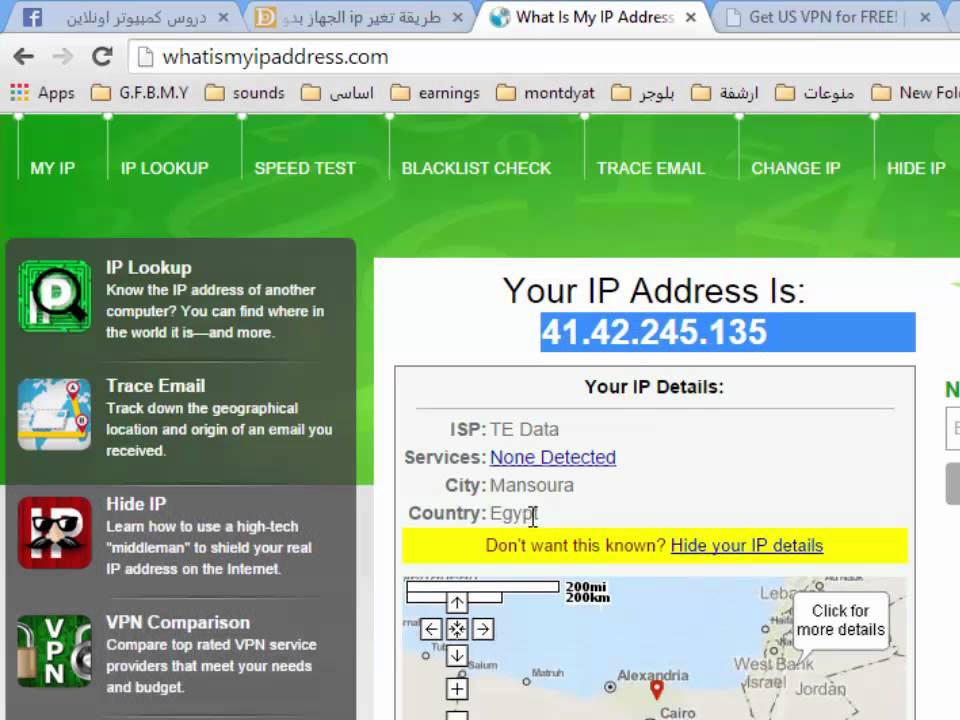Open the اساسى bookmark folder

point(337,93)
